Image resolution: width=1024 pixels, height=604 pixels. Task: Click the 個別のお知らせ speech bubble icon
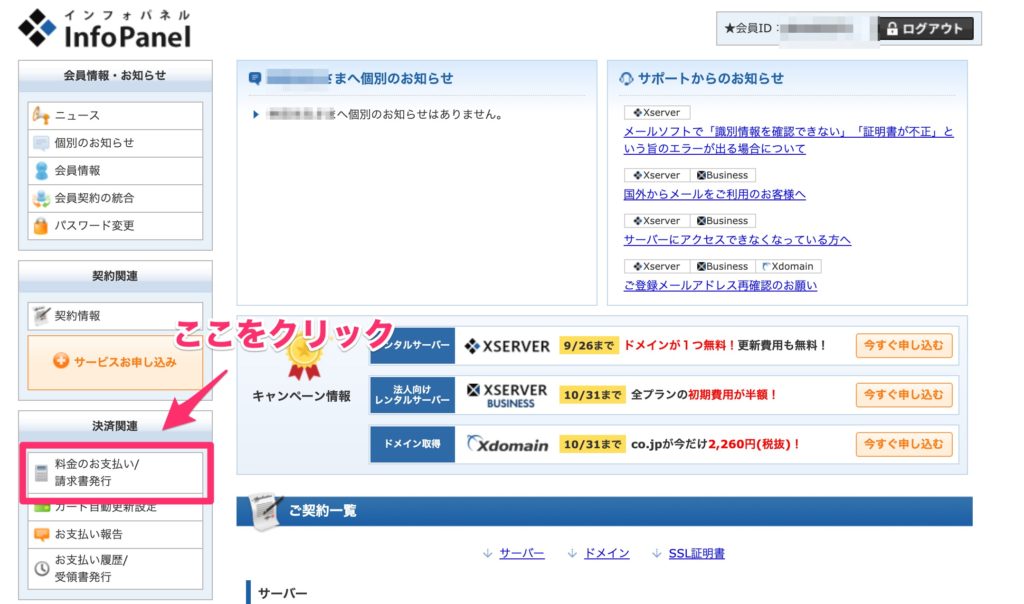[x=40, y=143]
